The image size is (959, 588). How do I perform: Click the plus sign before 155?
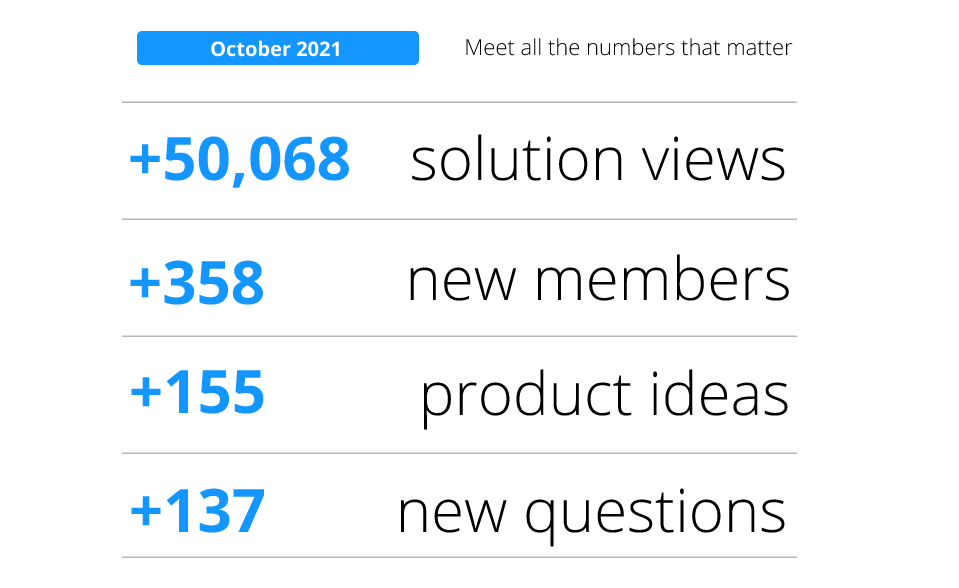point(146,392)
